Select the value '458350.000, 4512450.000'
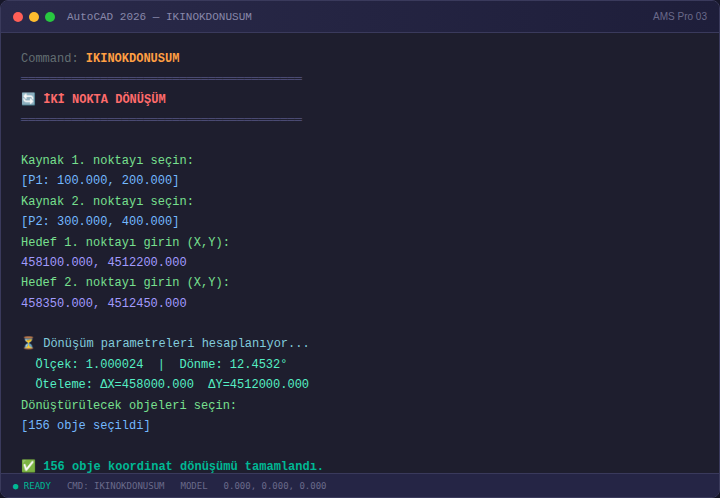Image resolution: width=720 pixels, height=498 pixels. click(x=104, y=303)
